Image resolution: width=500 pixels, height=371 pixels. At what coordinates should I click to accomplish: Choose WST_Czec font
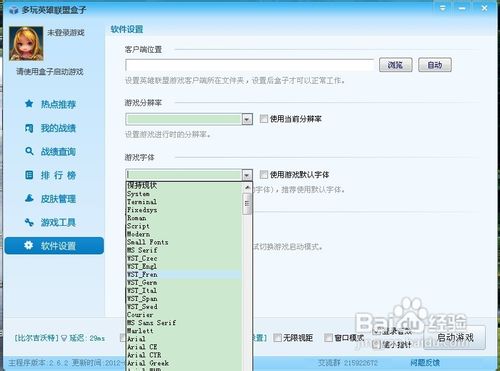184,258
